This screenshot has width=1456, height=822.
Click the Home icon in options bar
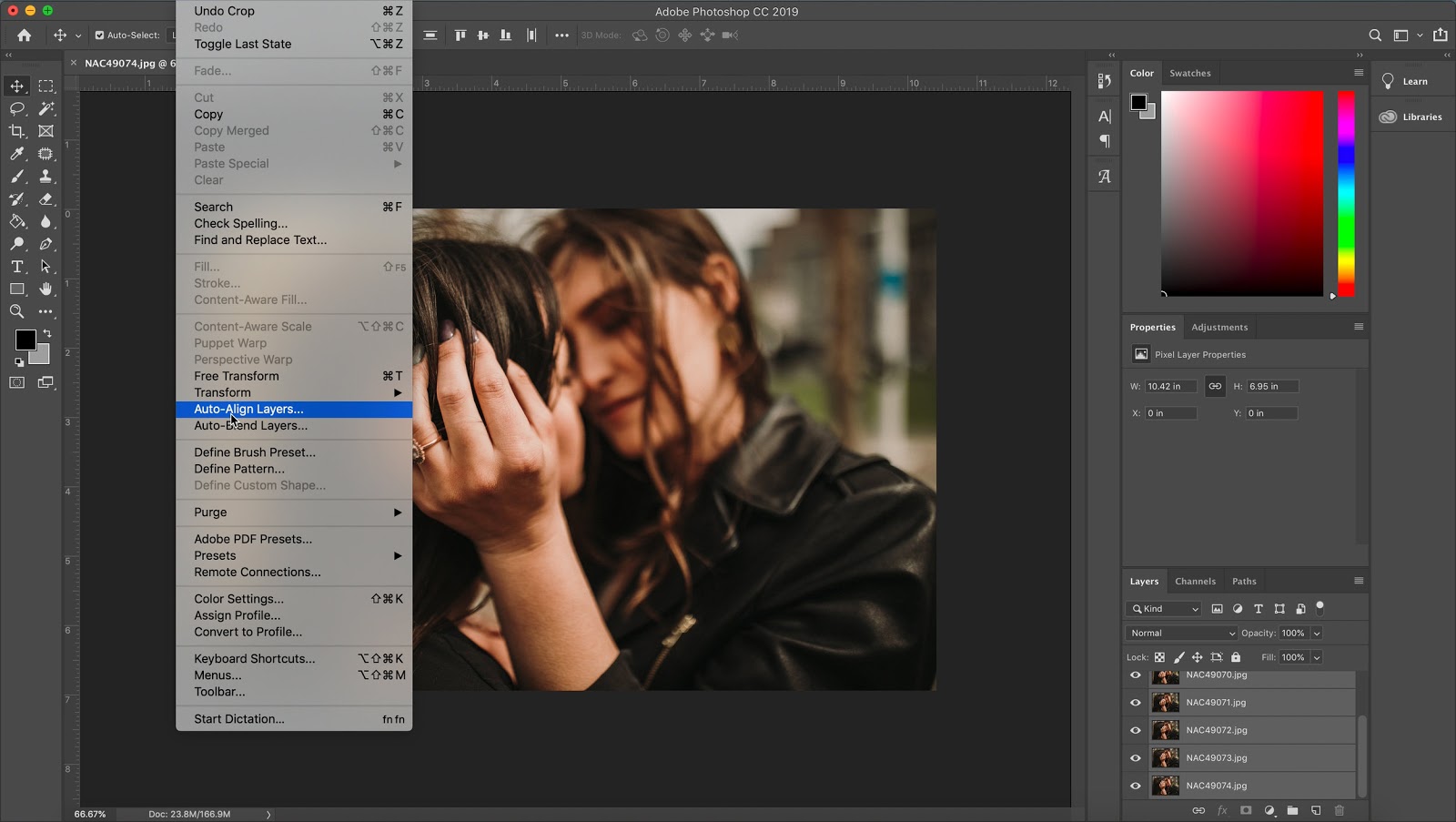click(24, 36)
